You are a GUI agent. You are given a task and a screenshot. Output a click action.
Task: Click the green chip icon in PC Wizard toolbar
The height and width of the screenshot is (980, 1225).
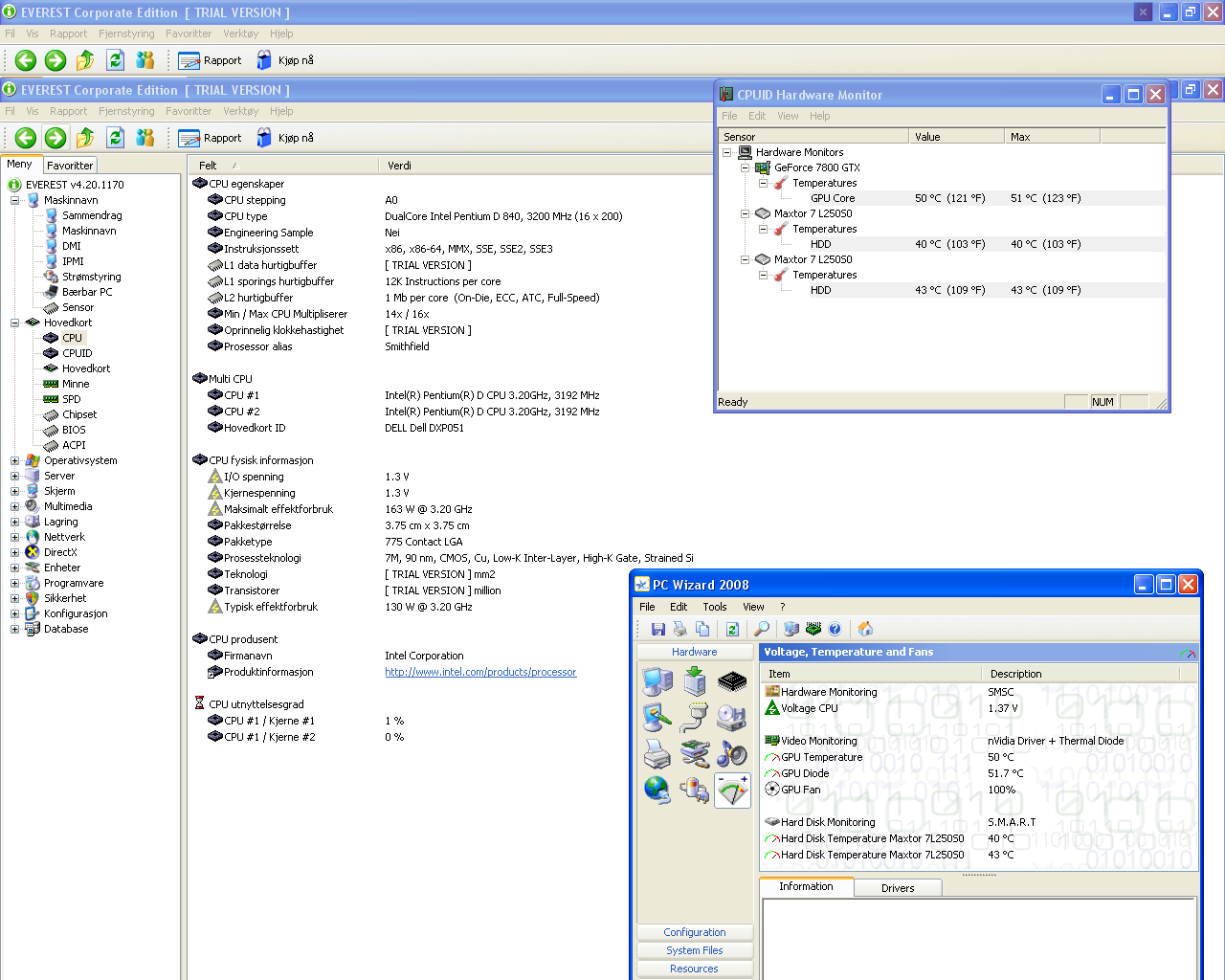(813, 629)
